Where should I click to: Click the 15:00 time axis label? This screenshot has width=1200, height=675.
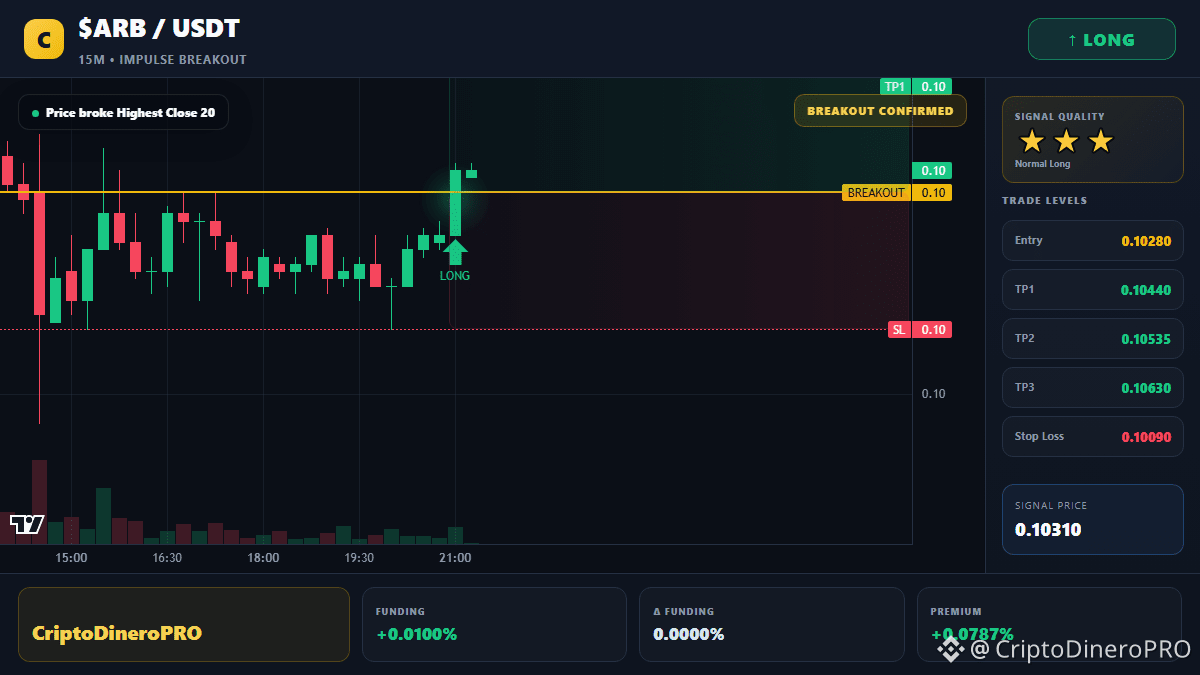[71, 558]
